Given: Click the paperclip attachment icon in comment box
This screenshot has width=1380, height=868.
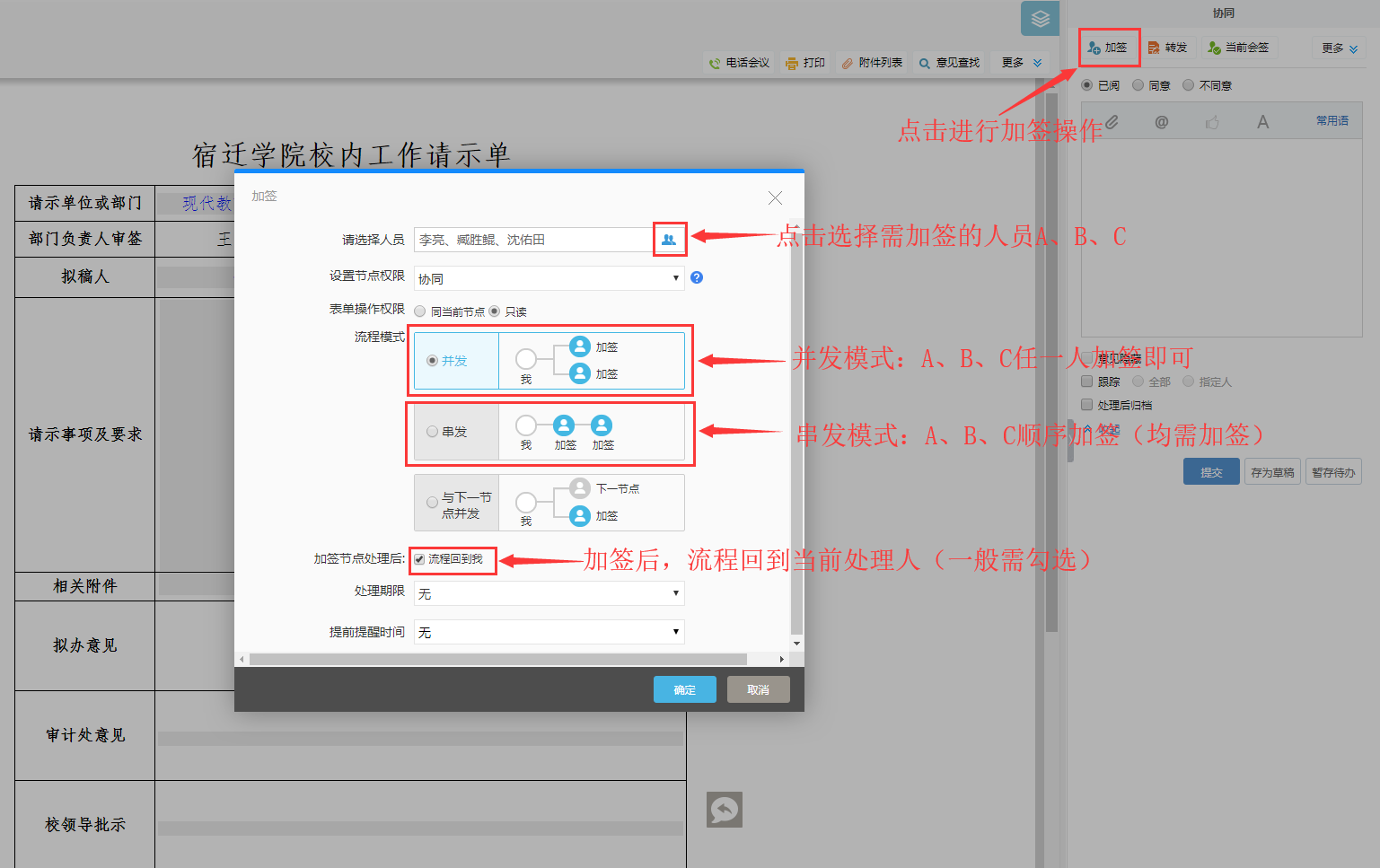Looking at the screenshot, I should tap(1112, 122).
